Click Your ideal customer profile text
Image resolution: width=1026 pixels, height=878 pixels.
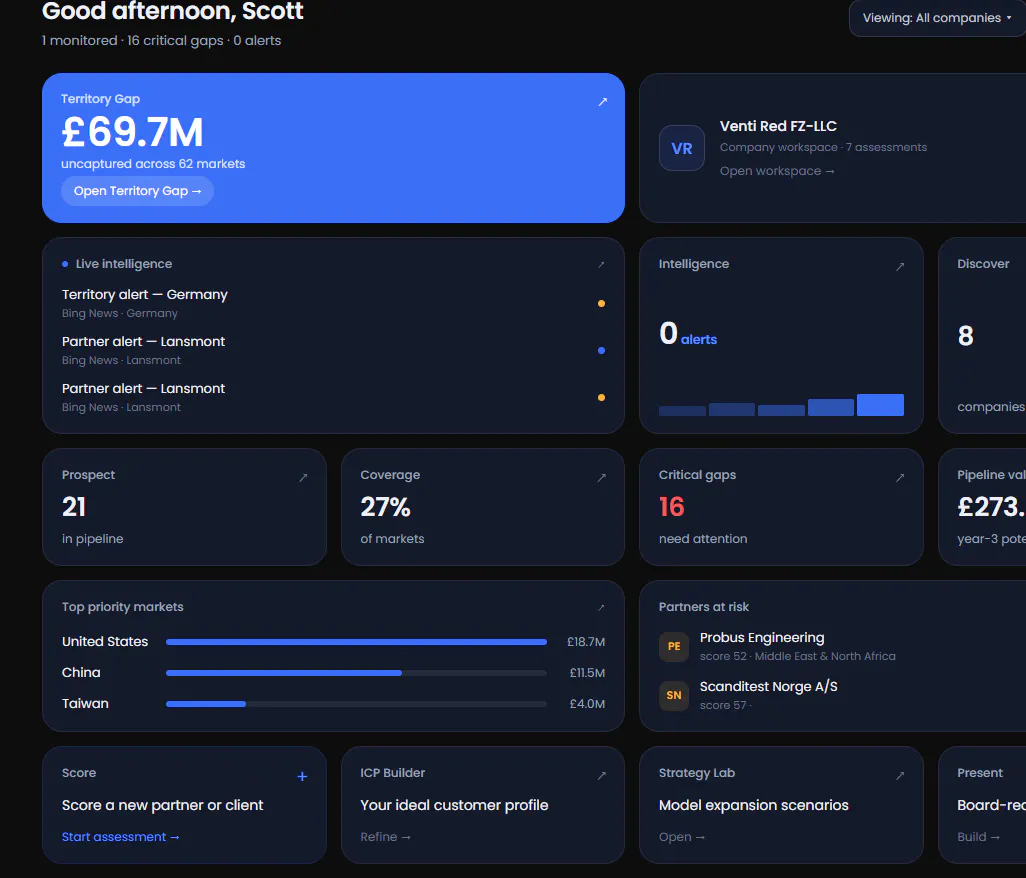pos(454,805)
